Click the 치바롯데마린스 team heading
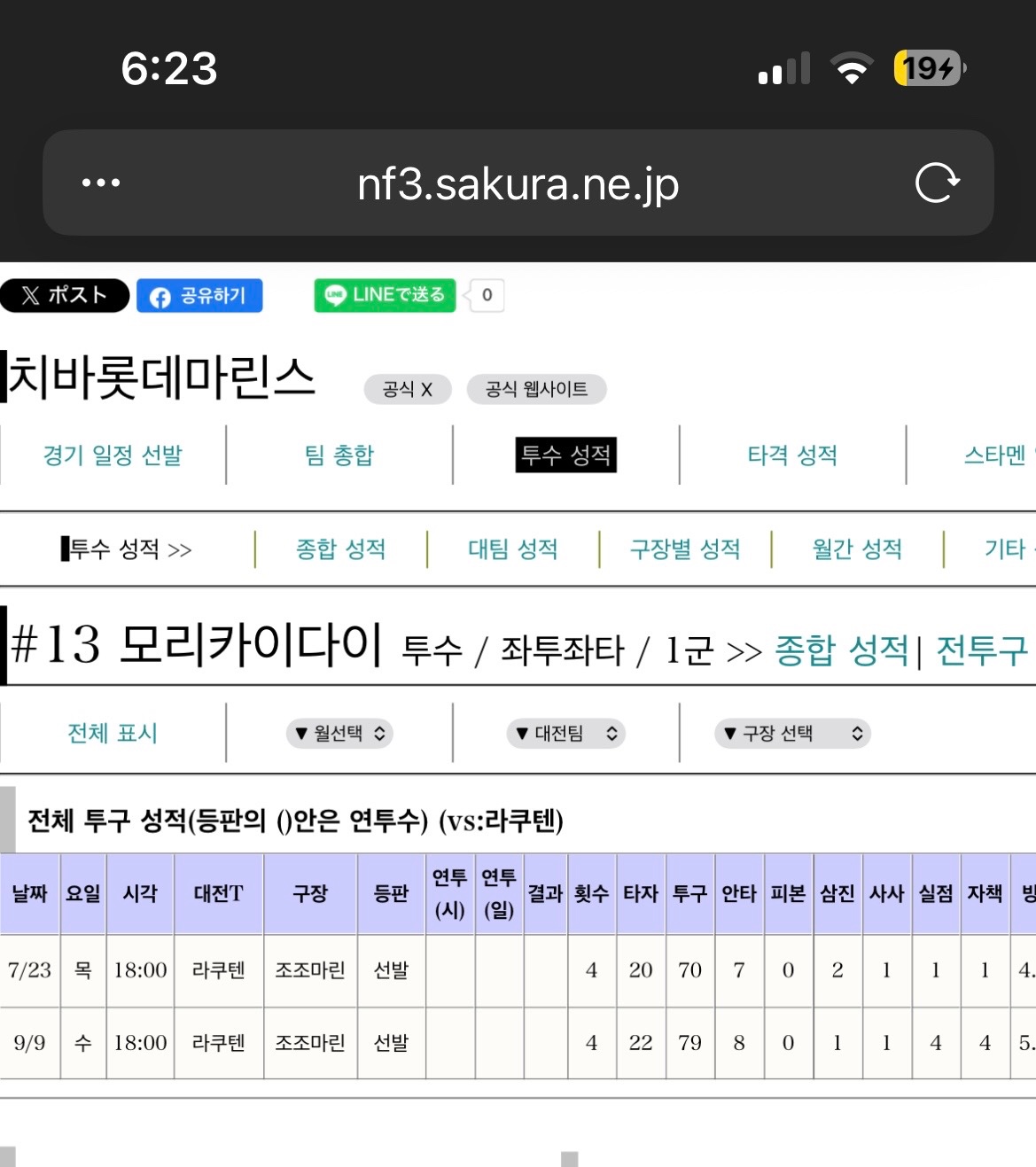This screenshot has width=1036, height=1167. (162, 377)
